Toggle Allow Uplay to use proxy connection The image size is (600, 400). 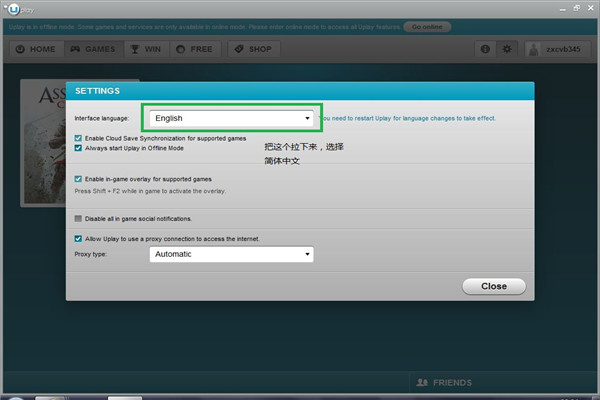click(78, 239)
